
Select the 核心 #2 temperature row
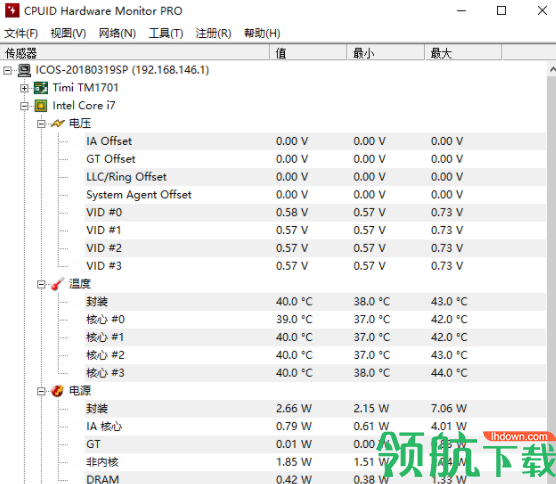pyautogui.click(x=315, y=355)
